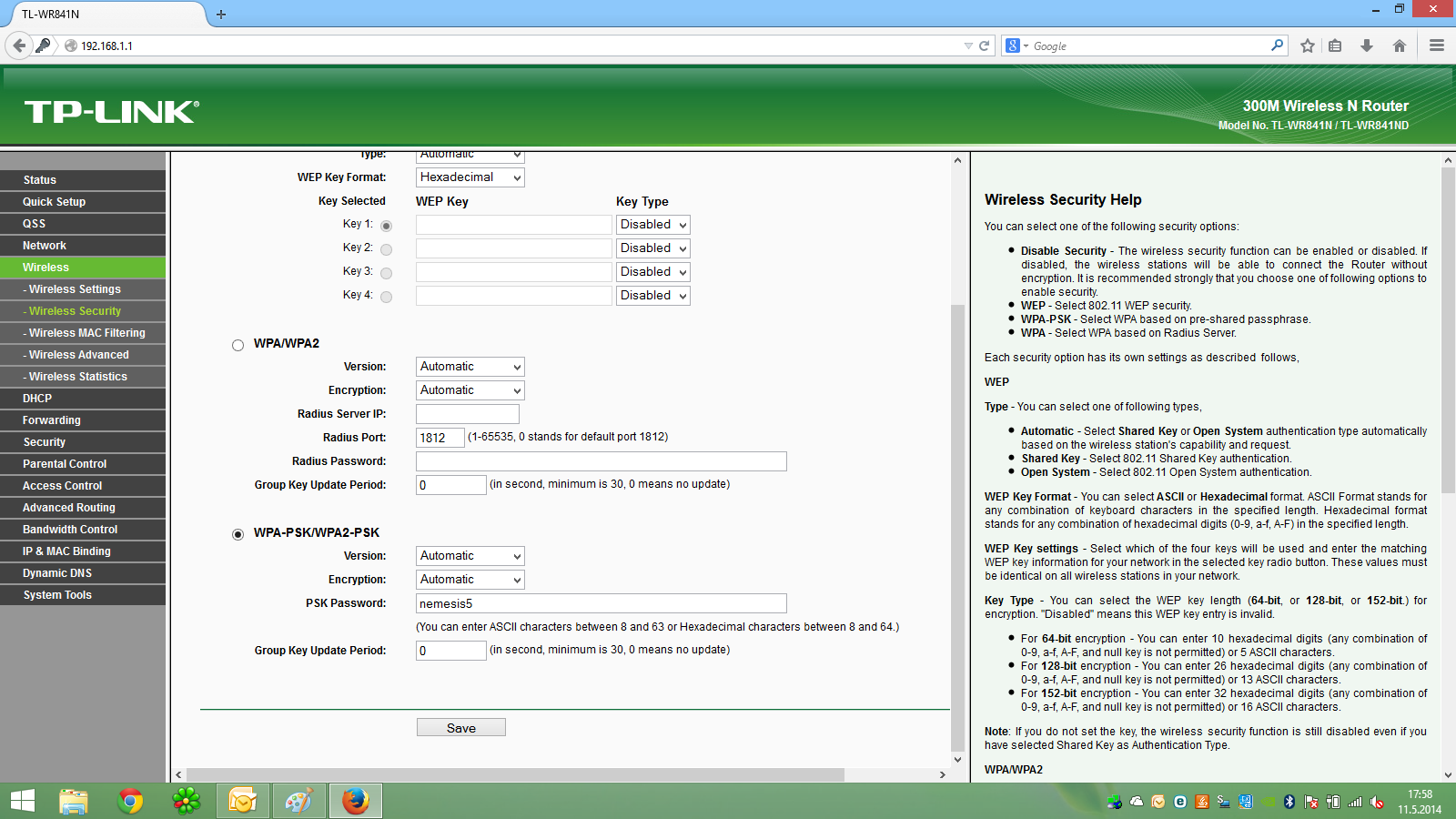Open the Firefox hamburger menu
The height and width of the screenshot is (819, 1456).
tap(1437, 45)
